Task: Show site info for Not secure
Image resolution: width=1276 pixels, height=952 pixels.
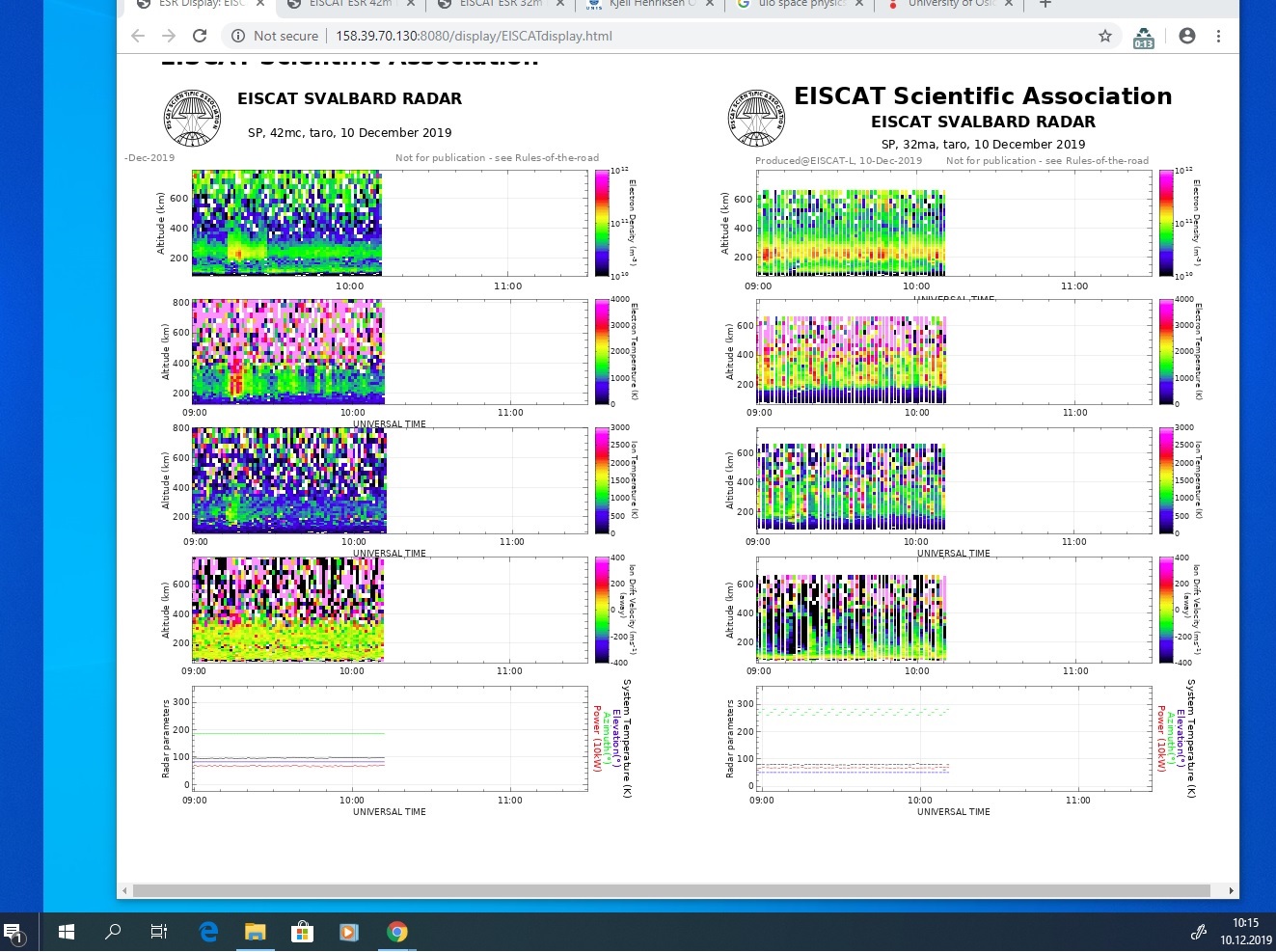Action: tap(275, 36)
